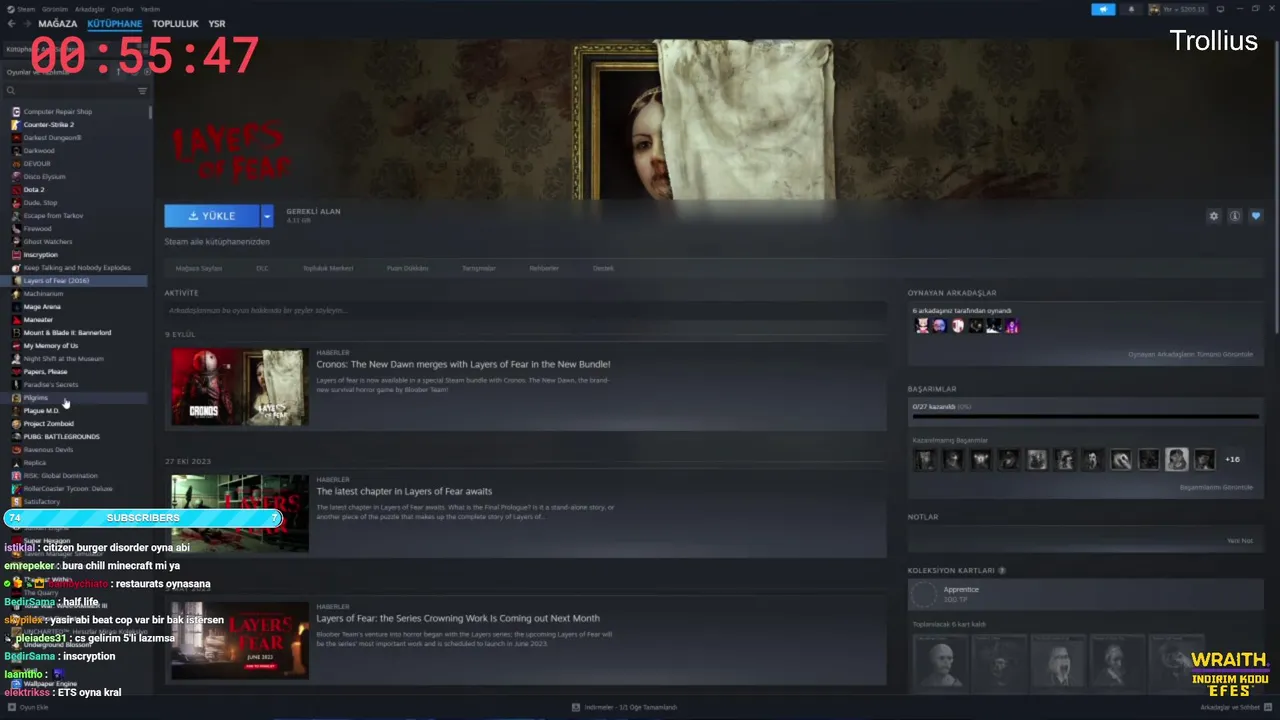
Task: Click the Plague M.D. game icon
Action: (x=15, y=411)
